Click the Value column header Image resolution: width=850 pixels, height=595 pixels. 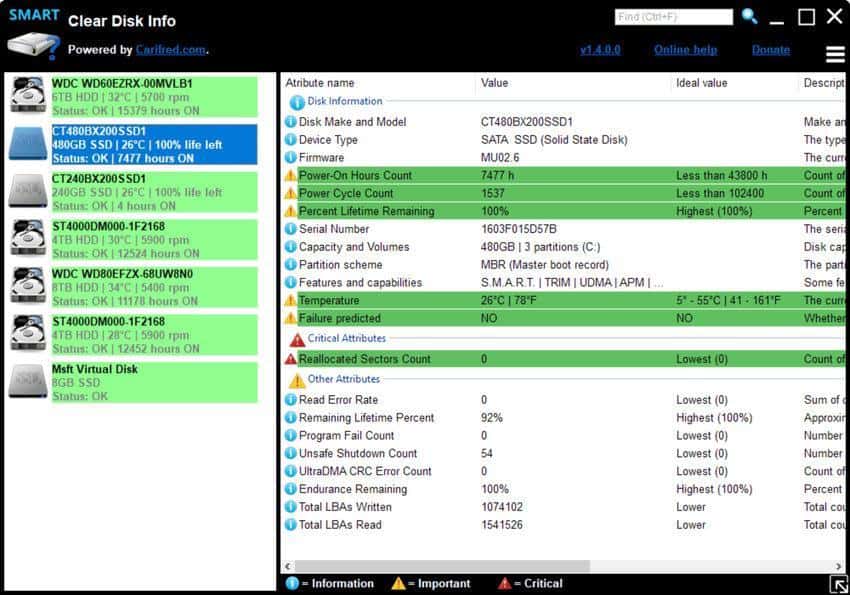coord(494,83)
